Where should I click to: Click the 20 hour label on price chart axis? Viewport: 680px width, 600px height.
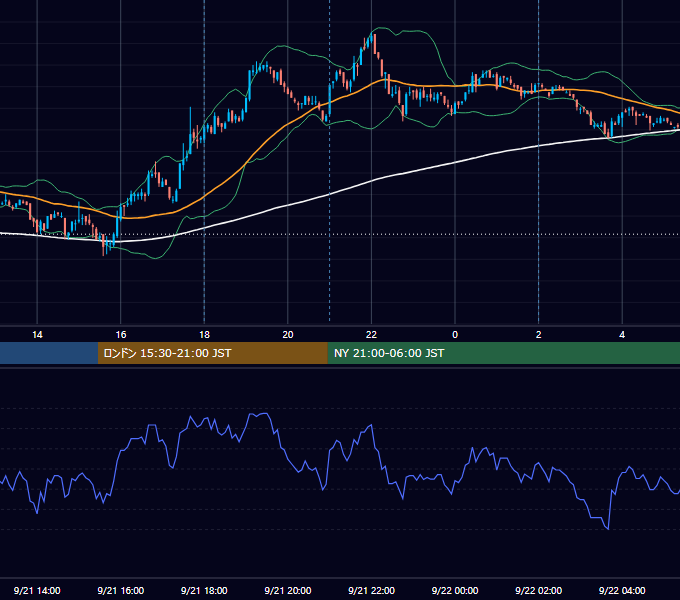point(288,335)
